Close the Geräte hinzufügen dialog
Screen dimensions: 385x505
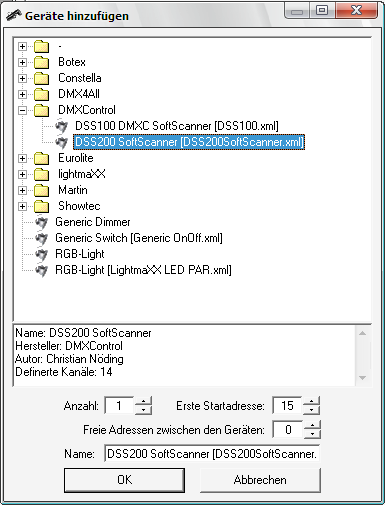(356, 10)
